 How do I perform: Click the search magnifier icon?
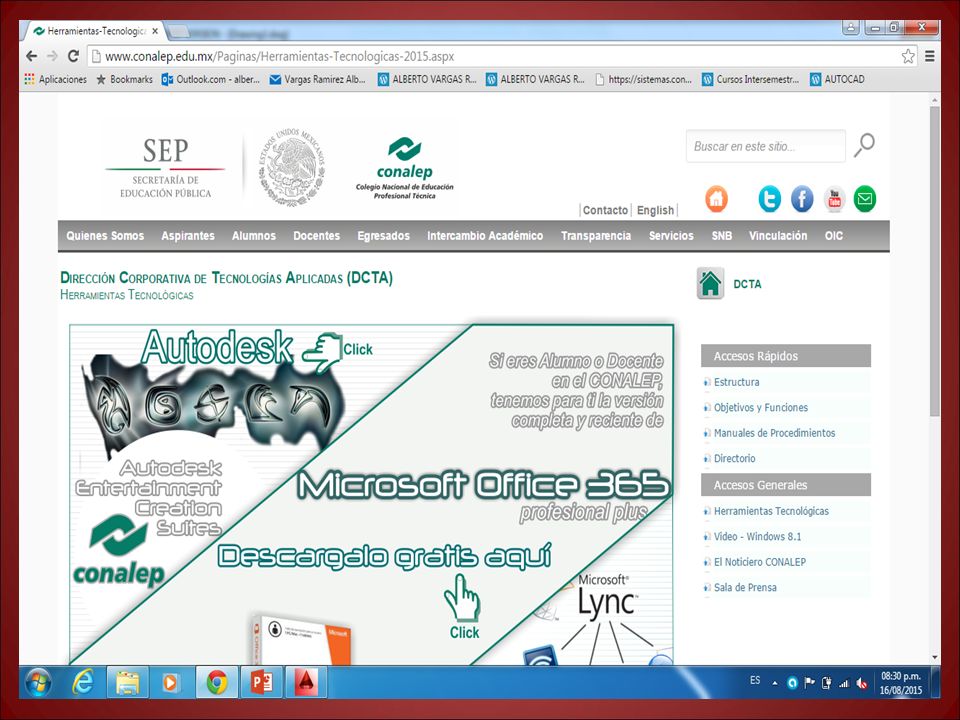click(x=864, y=145)
